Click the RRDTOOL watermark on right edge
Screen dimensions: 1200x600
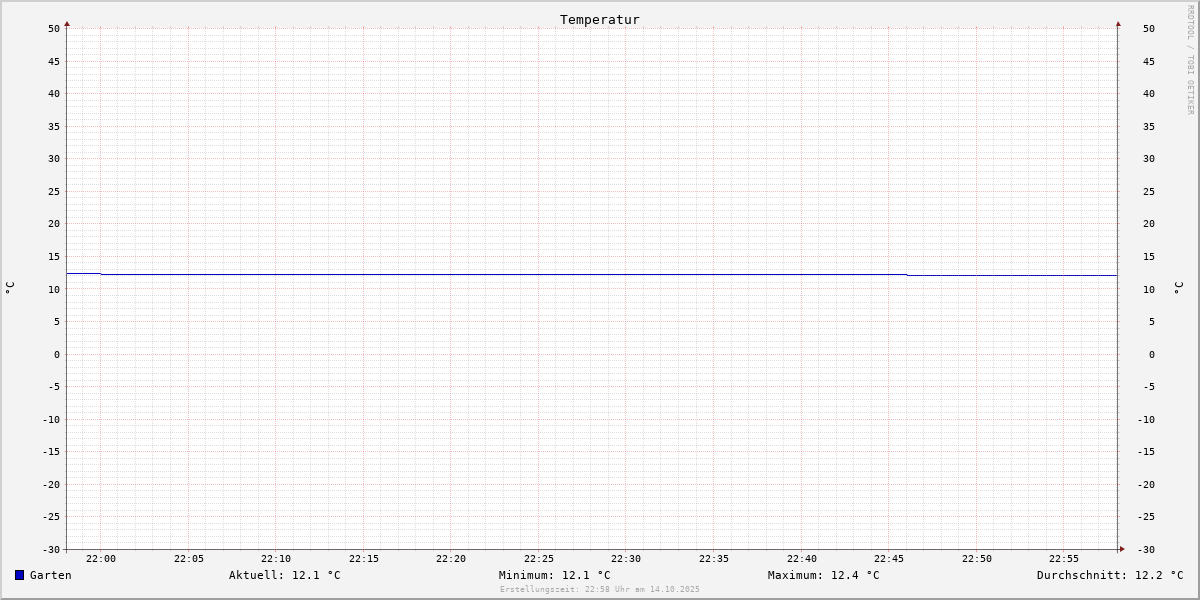coord(1190,60)
